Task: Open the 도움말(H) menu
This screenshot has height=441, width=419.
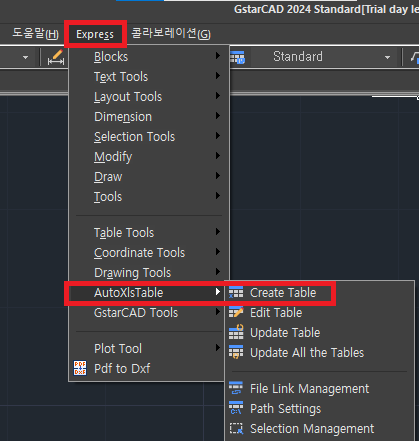Action: (x=35, y=34)
